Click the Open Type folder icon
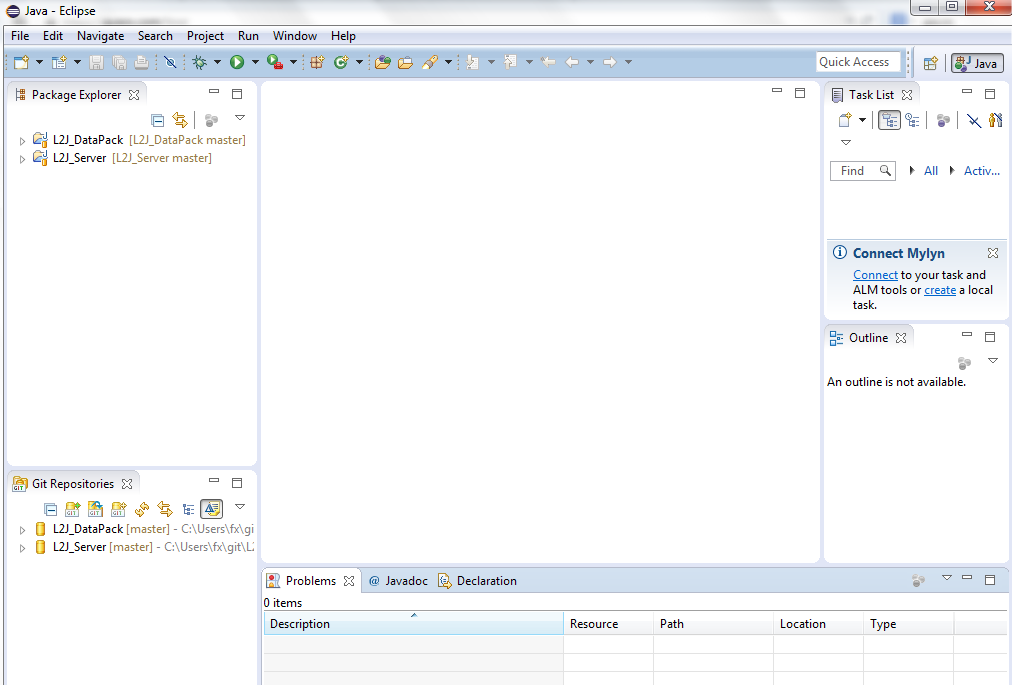The width and height of the screenshot is (1012, 685). click(383, 62)
